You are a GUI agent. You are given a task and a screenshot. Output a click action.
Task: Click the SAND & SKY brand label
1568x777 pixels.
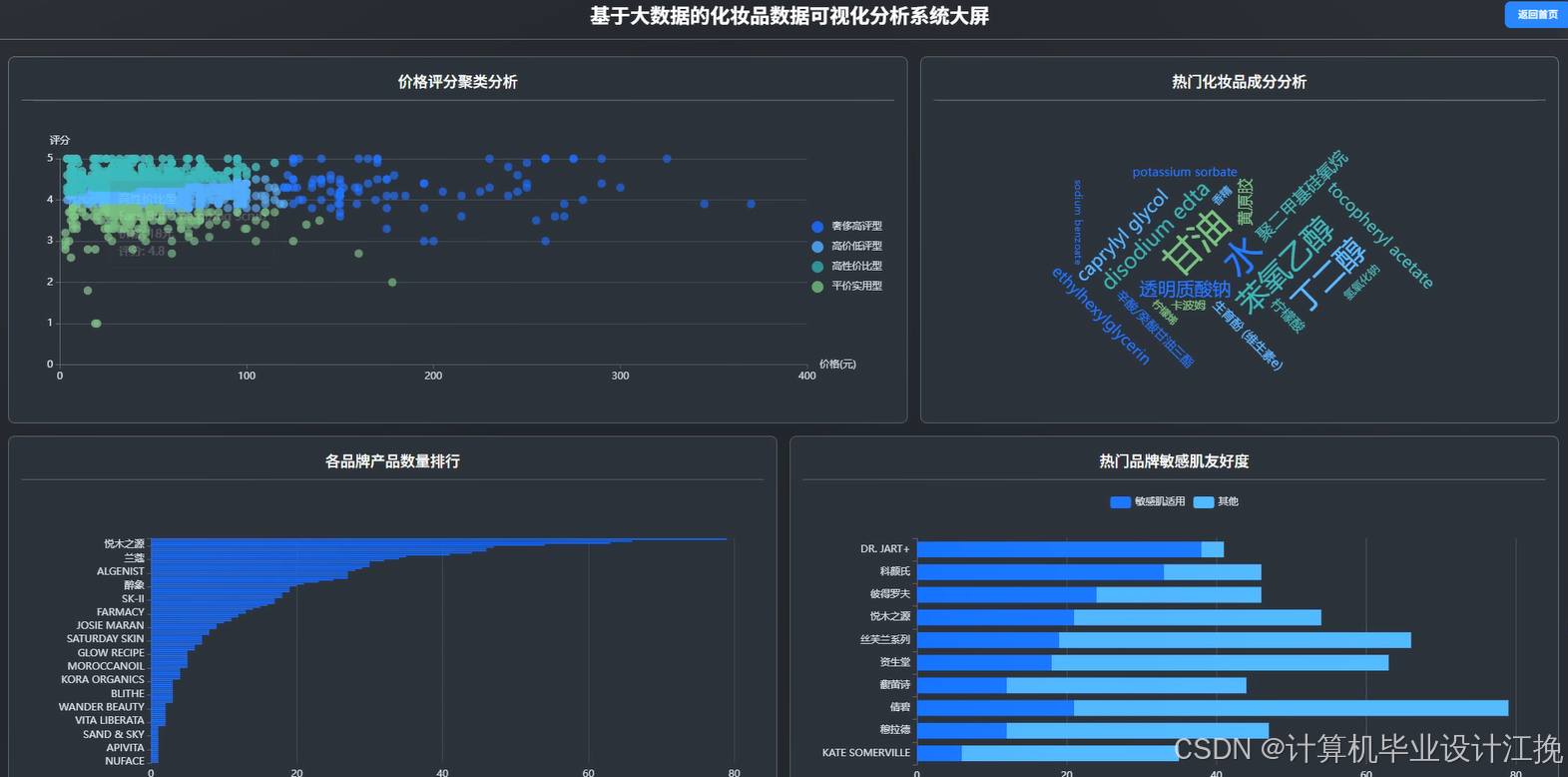(x=114, y=734)
